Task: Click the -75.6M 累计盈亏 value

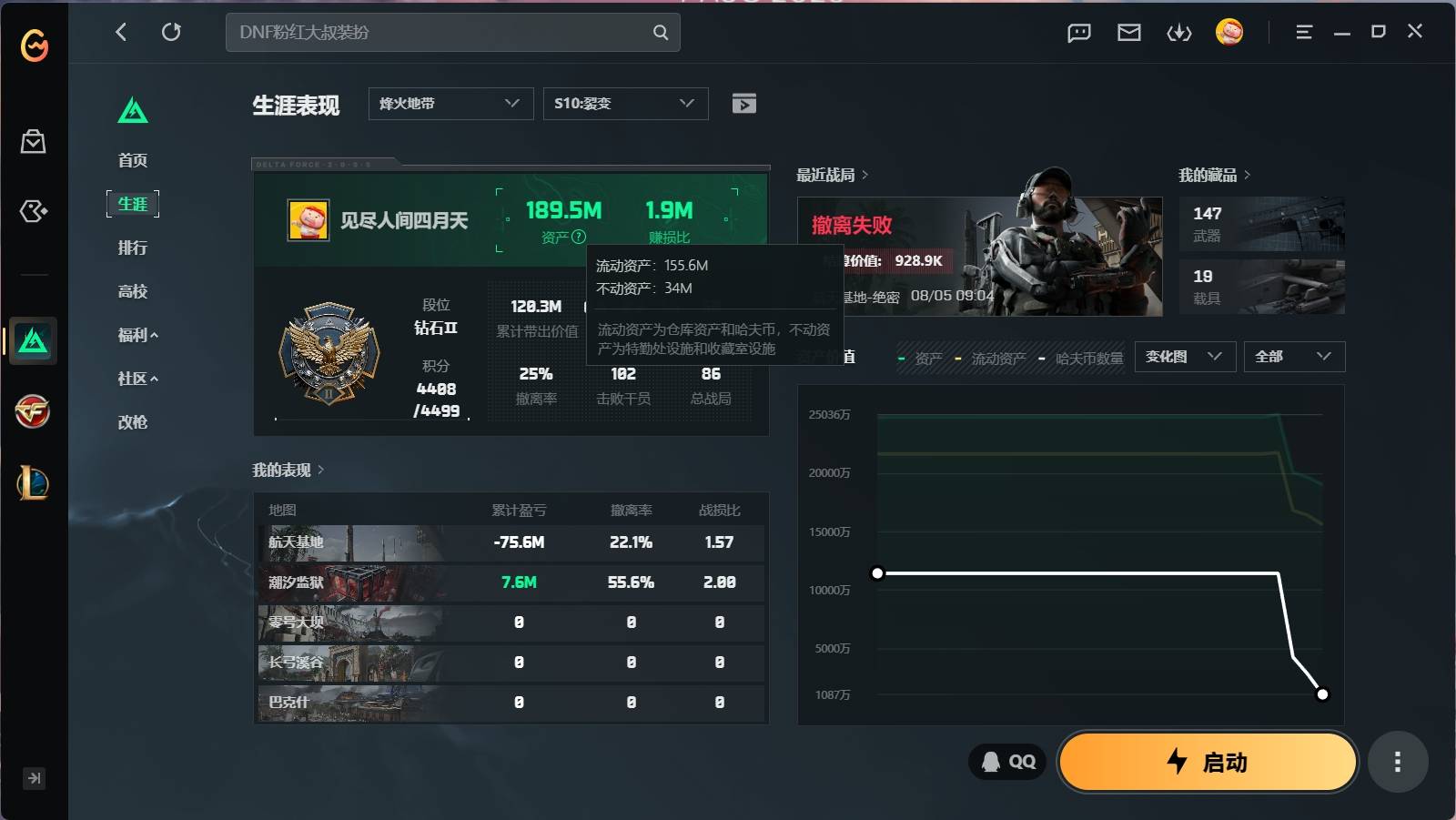Action: [x=519, y=542]
